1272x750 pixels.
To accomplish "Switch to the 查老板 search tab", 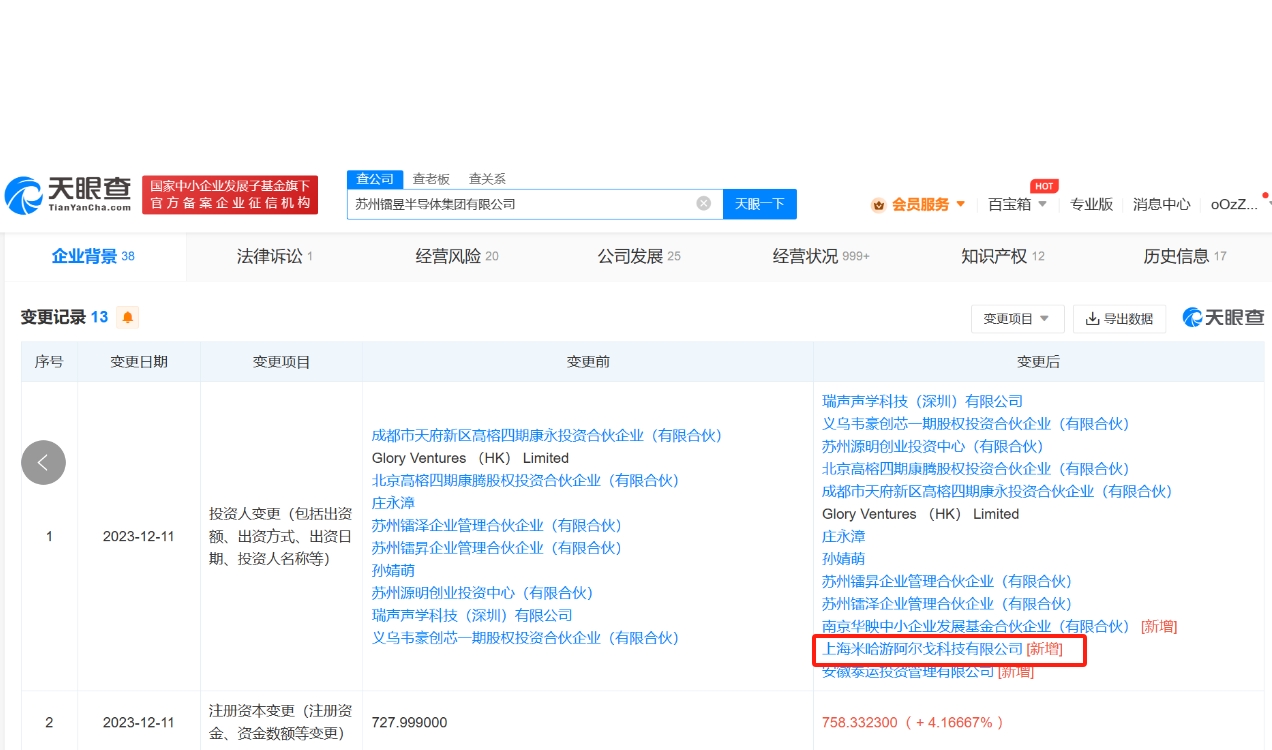I will 431,179.
